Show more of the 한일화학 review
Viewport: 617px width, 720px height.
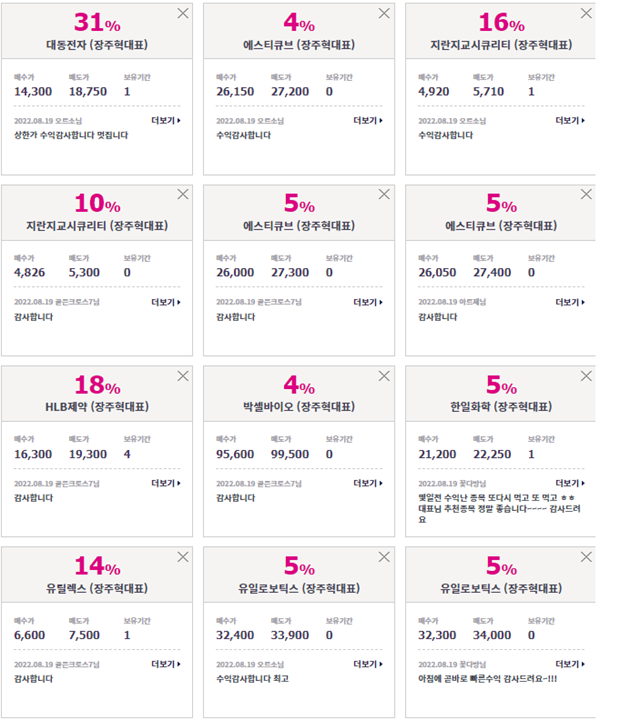(570, 483)
